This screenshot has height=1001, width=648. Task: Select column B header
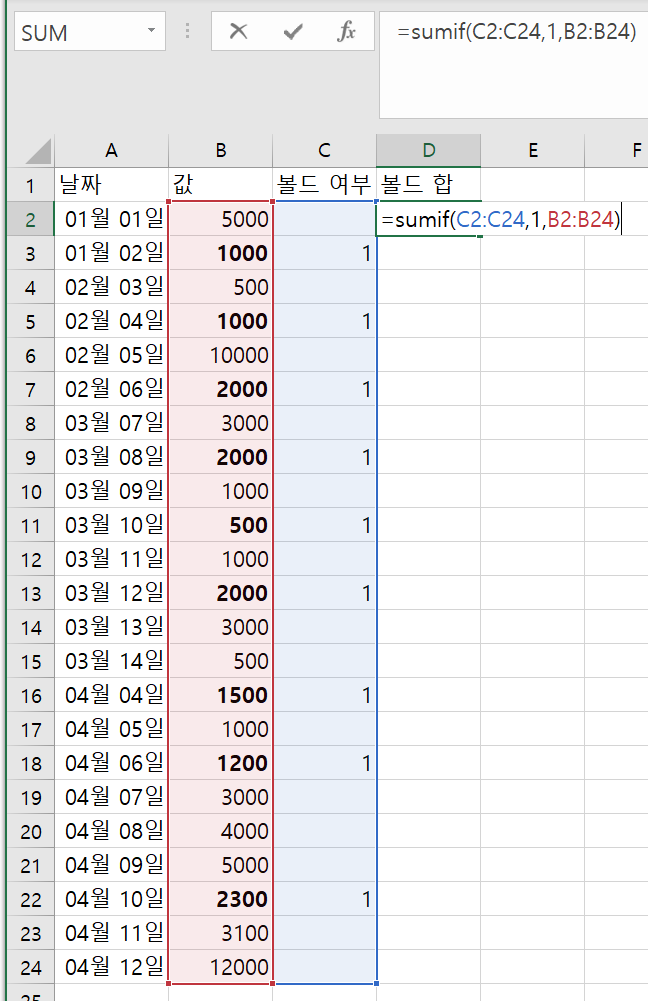(220, 151)
